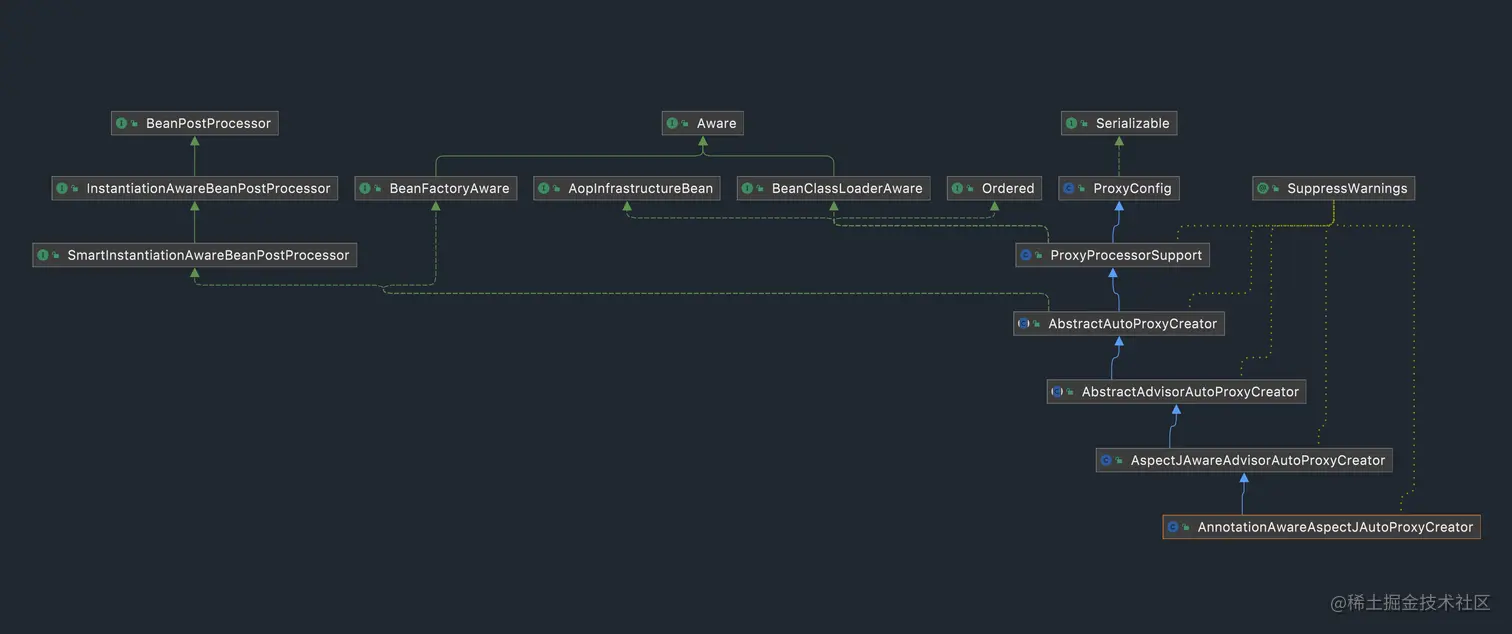Click the Aware interface node
The image size is (1512, 634).
703,123
